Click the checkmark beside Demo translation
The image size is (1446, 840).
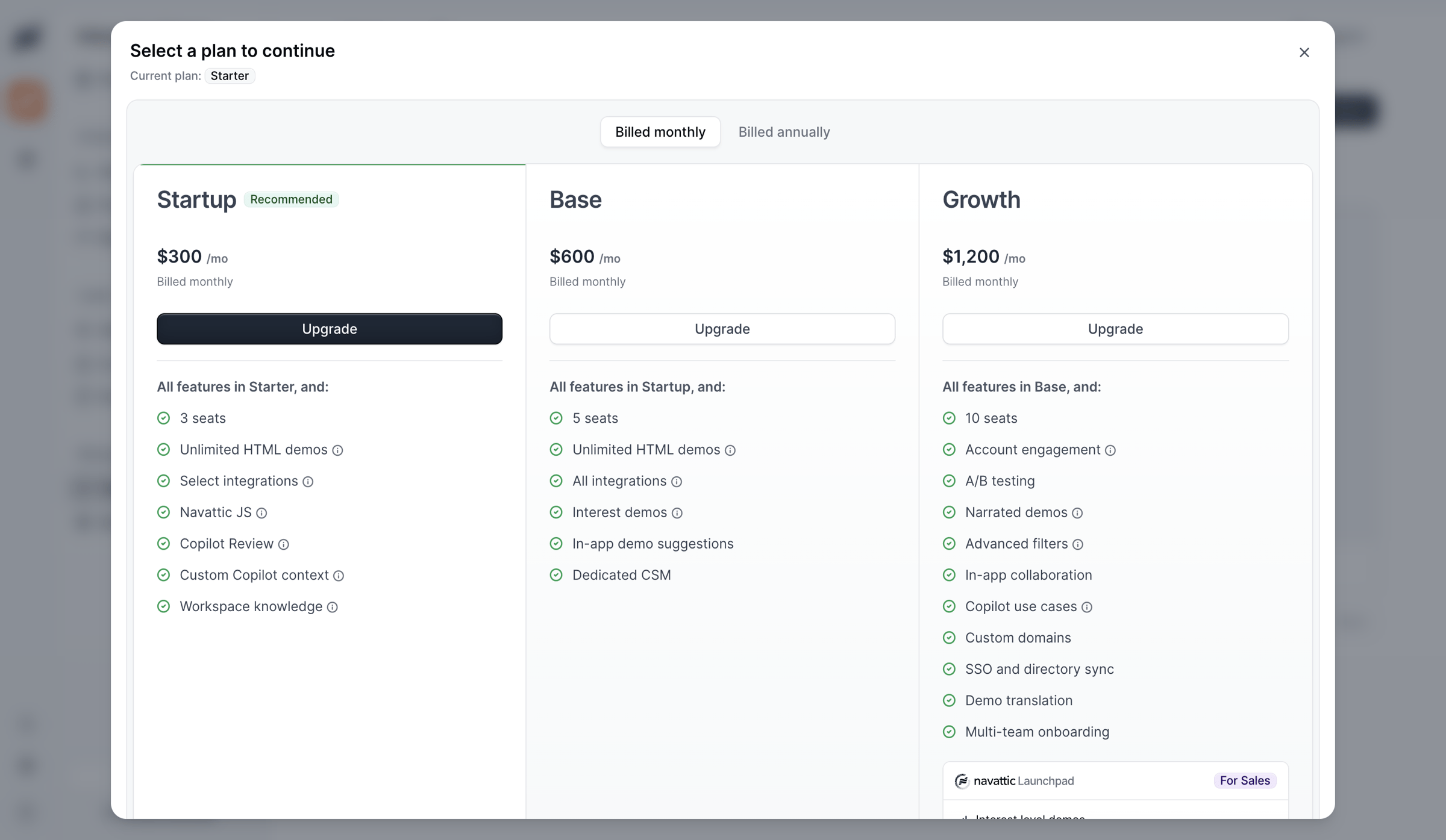coord(949,700)
